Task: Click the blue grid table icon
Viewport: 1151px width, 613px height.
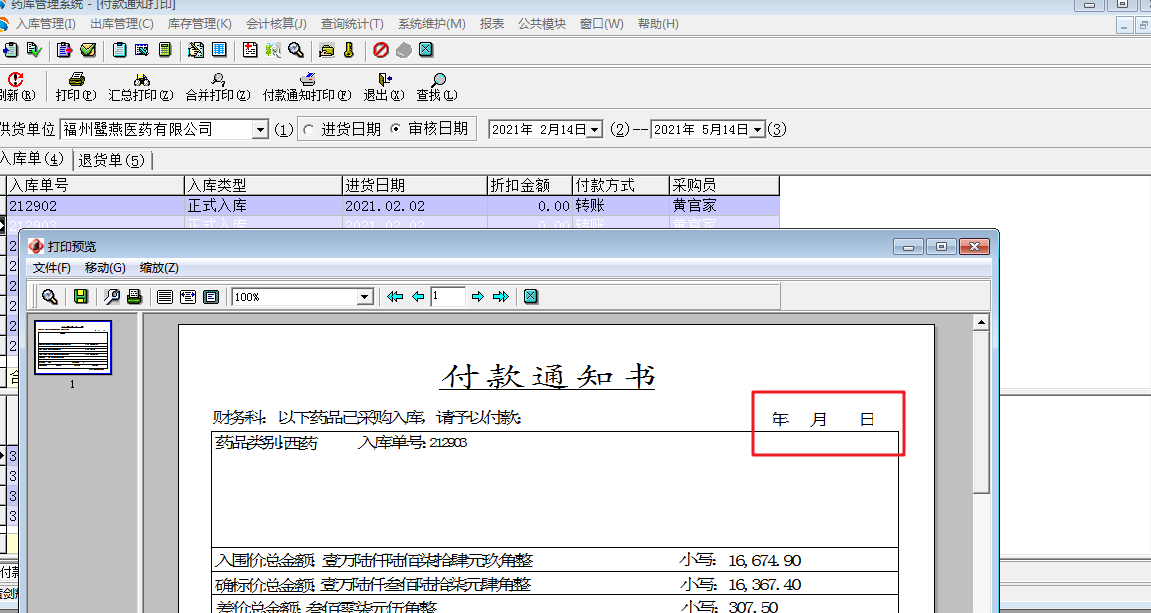Action: (219, 50)
